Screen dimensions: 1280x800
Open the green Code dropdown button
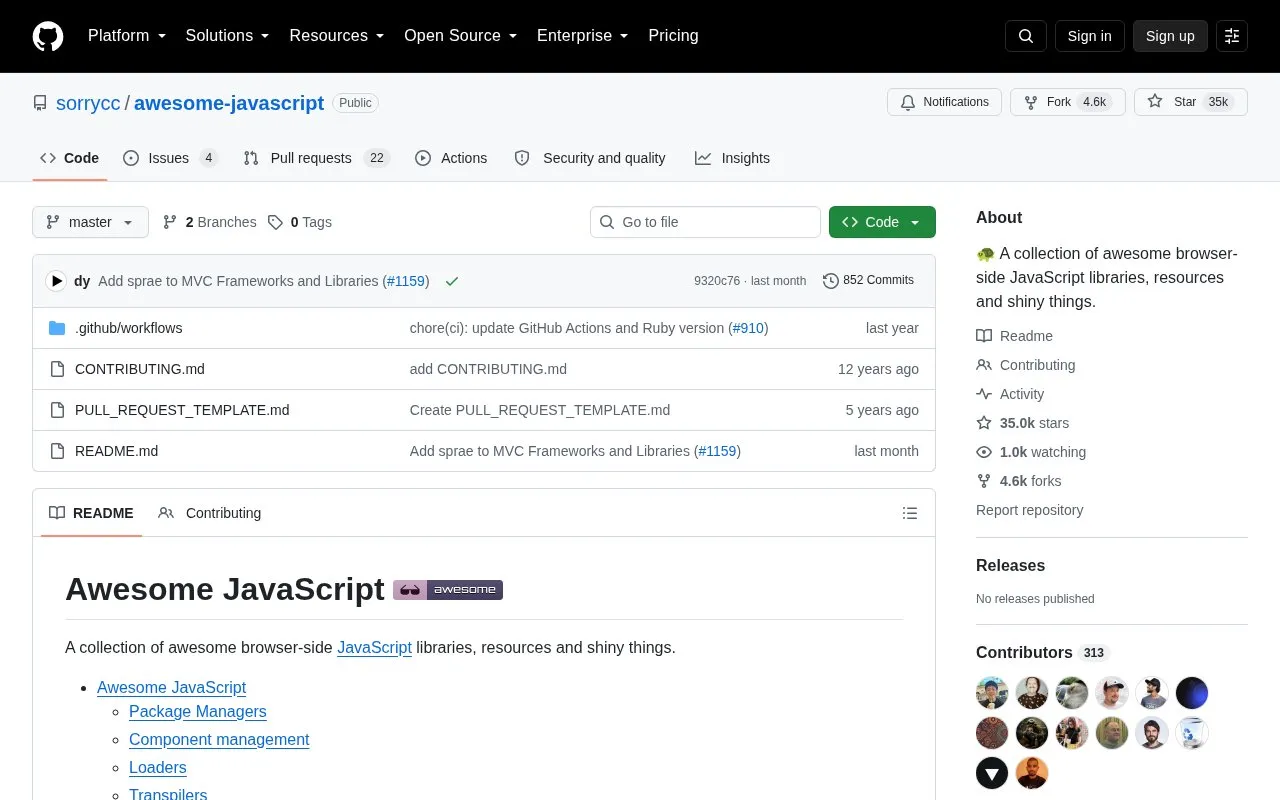[882, 222]
